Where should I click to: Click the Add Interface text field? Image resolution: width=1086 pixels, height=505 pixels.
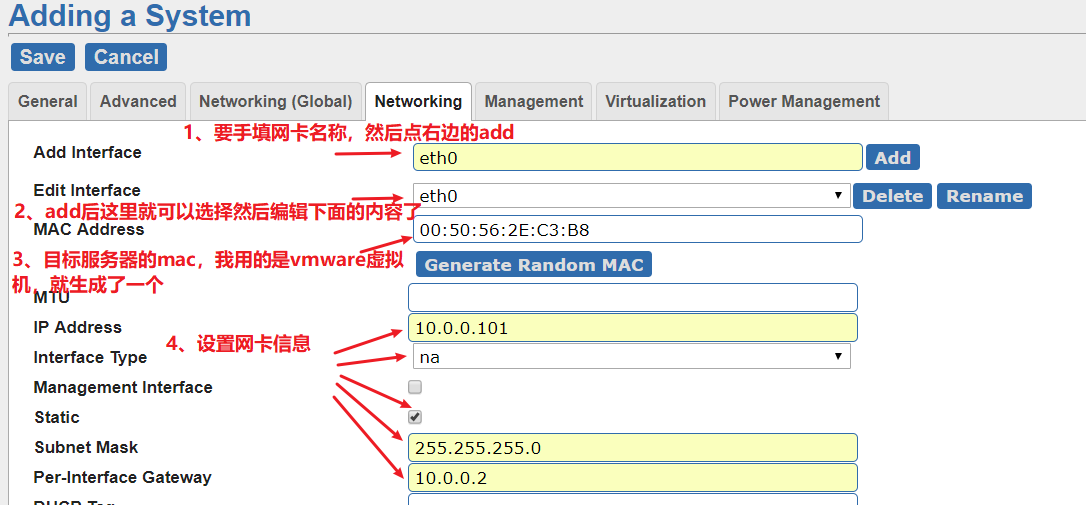click(637, 157)
